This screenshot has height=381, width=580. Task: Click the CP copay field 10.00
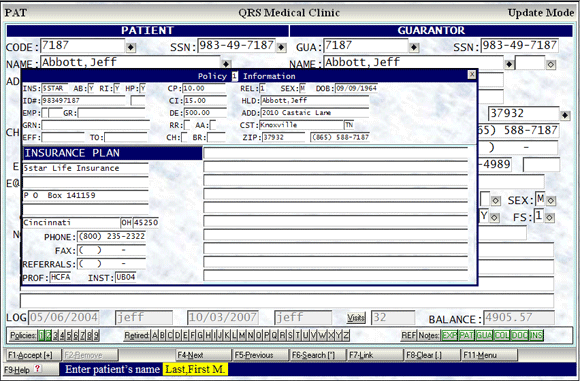point(204,88)
